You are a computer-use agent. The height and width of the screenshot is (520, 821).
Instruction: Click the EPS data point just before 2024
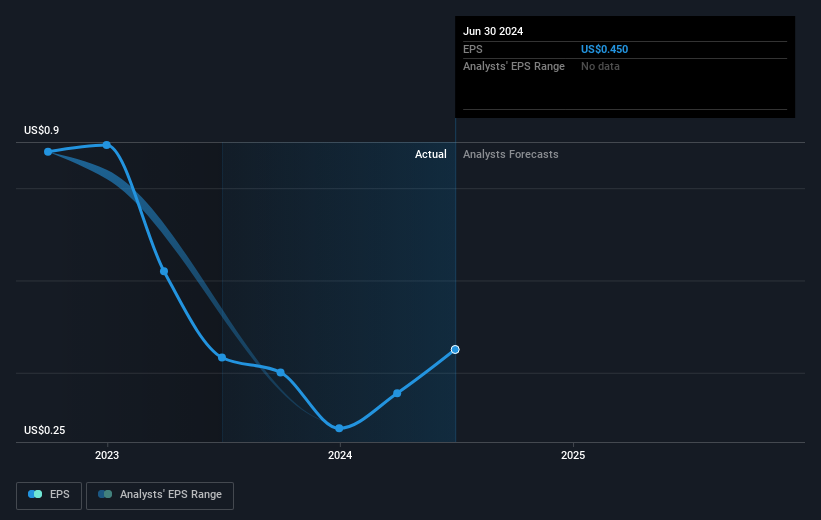tap(281, 372)
